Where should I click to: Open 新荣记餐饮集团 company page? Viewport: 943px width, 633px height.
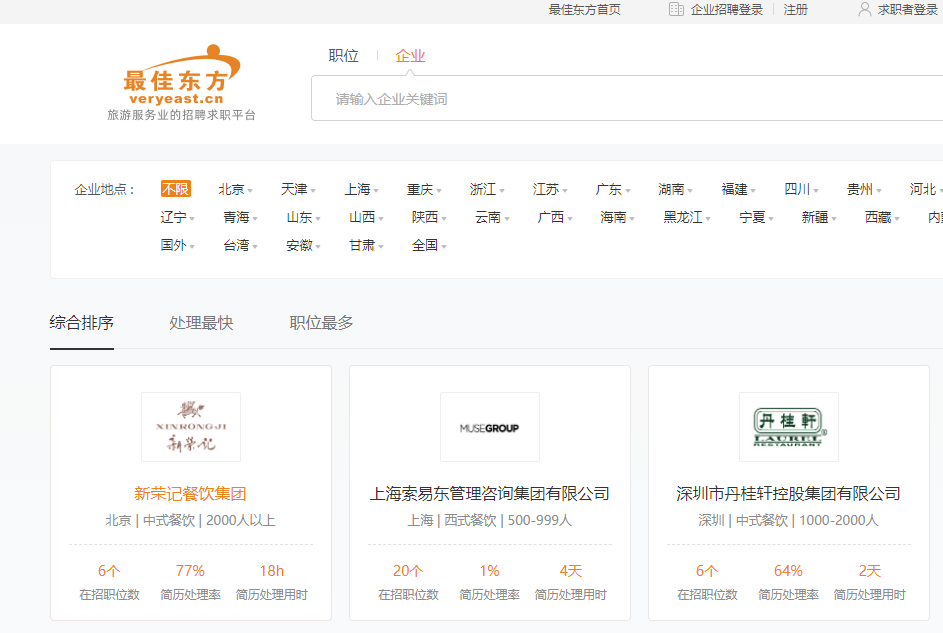click(x=190, y=494)
